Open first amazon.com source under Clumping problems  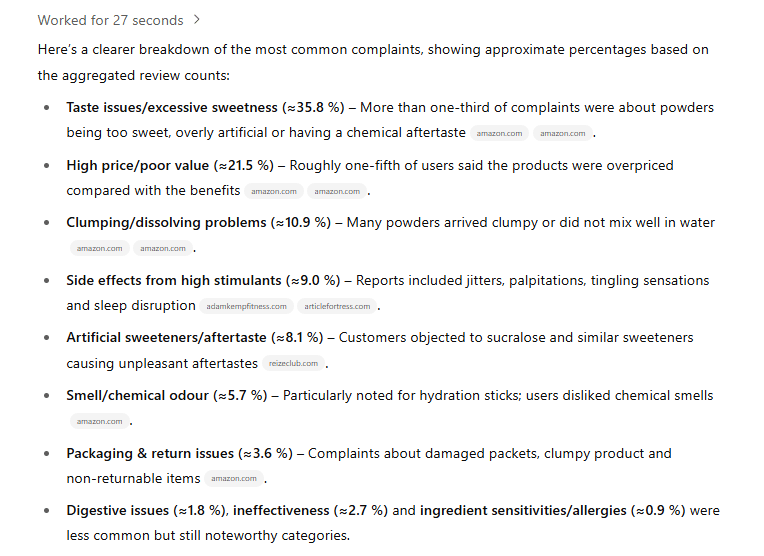click(x=100, y=249)
